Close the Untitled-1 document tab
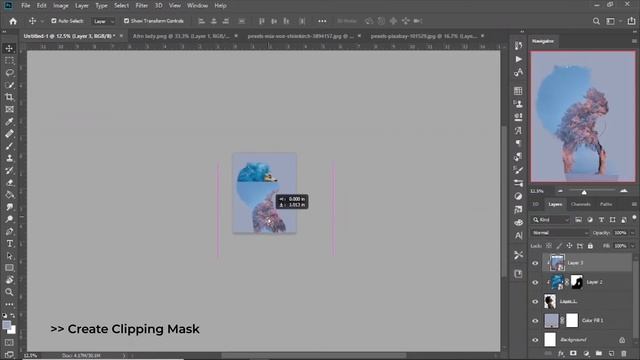640x360 pixels. (121, 36)
